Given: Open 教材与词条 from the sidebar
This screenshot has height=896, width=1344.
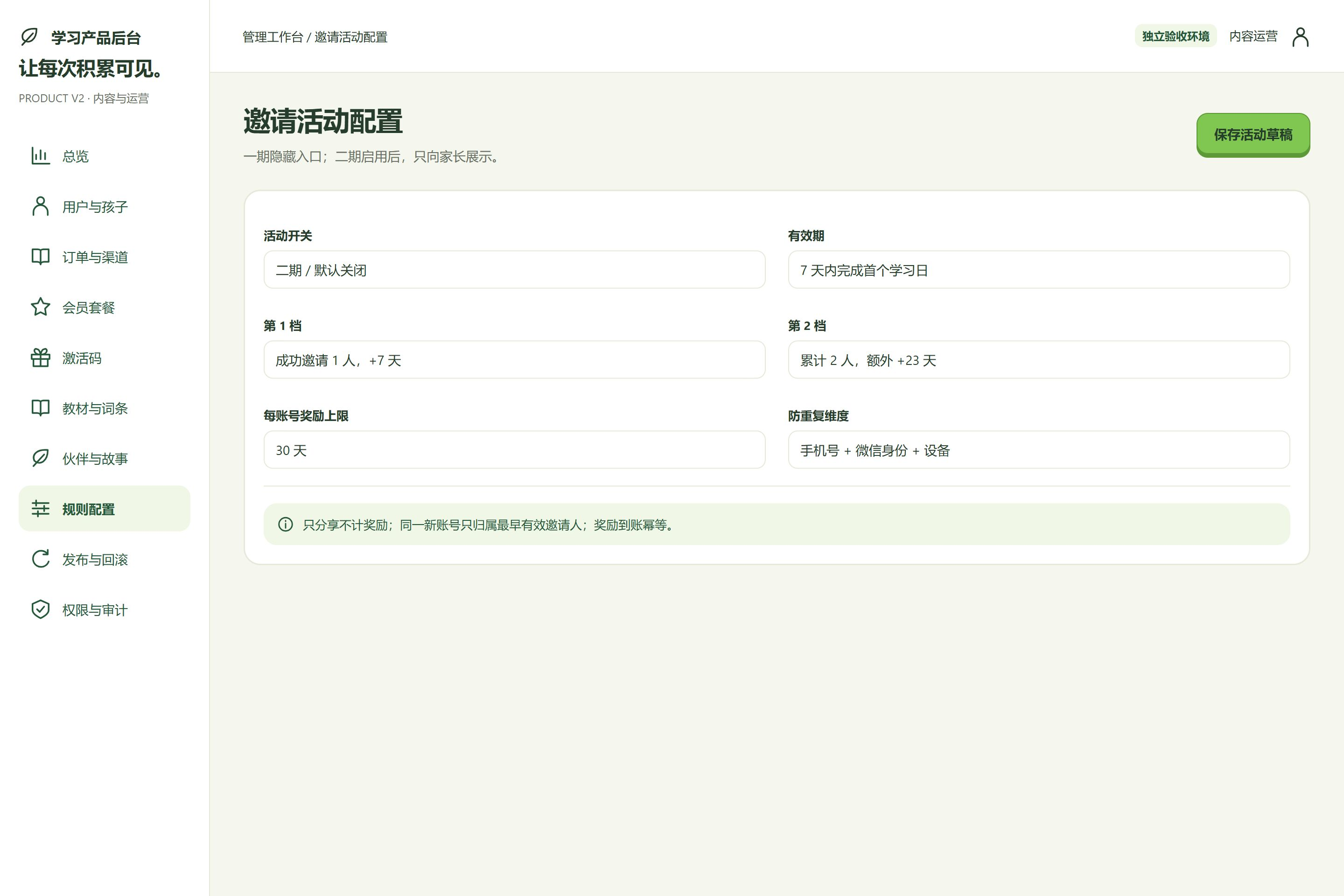Looking at the screenshot, I should coord(105,408).
